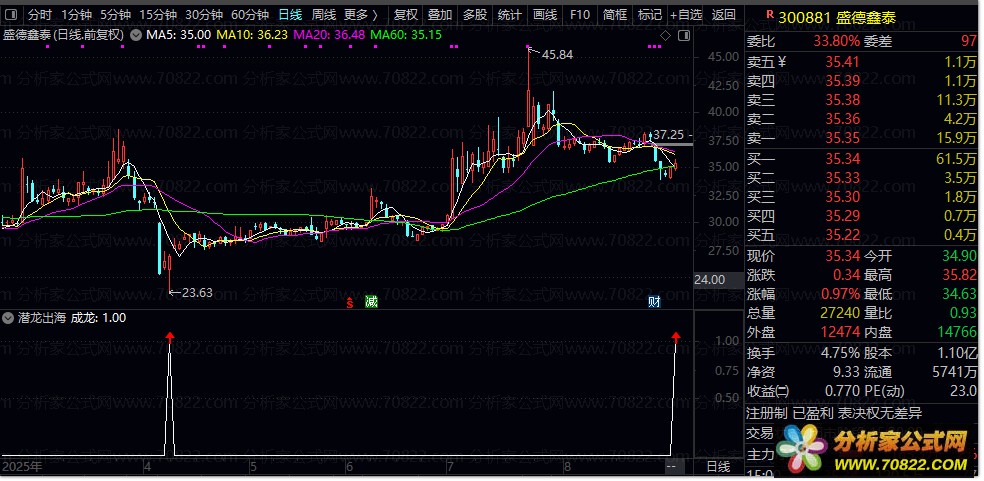The width and height of the screenshot is (984, 481).
Task: Click the 37.25 price line label
Action: 668,135
